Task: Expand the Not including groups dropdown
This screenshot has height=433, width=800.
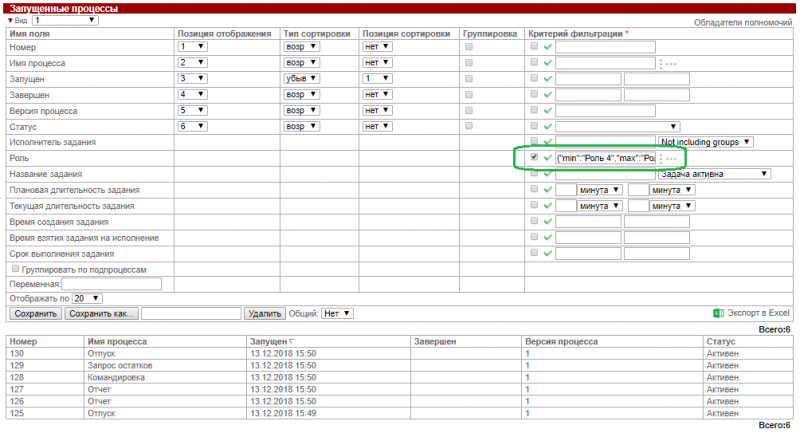Action: (x=706, y=142)
